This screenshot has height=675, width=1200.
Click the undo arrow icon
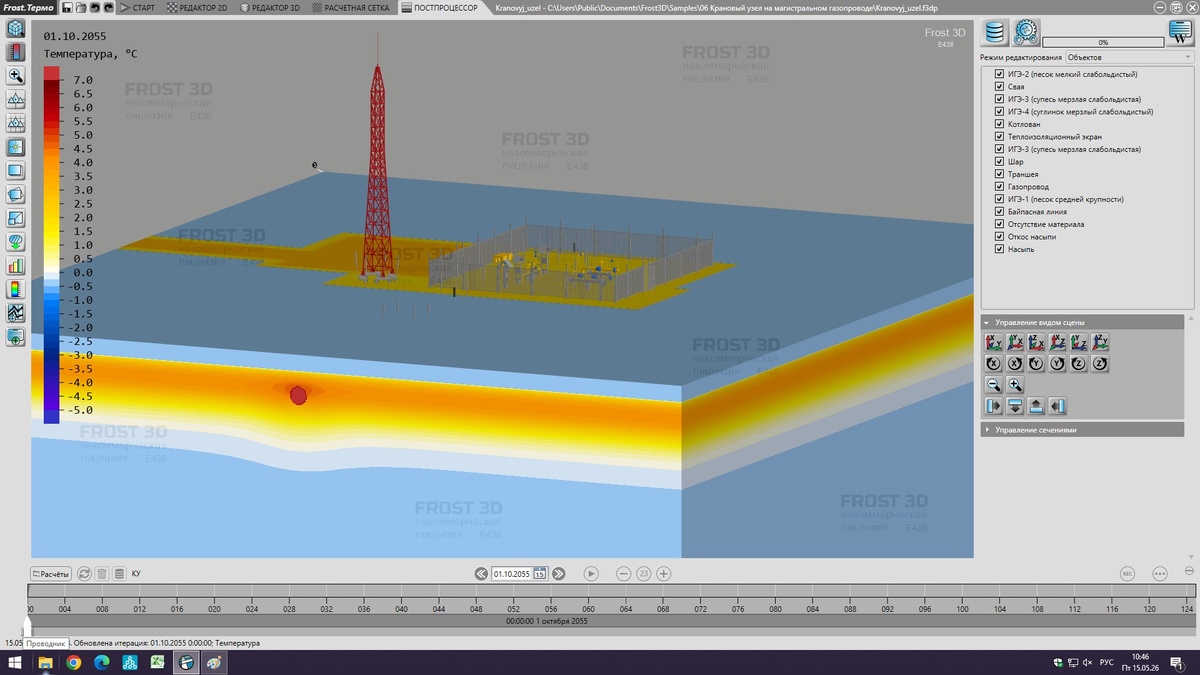coord(94,7)
